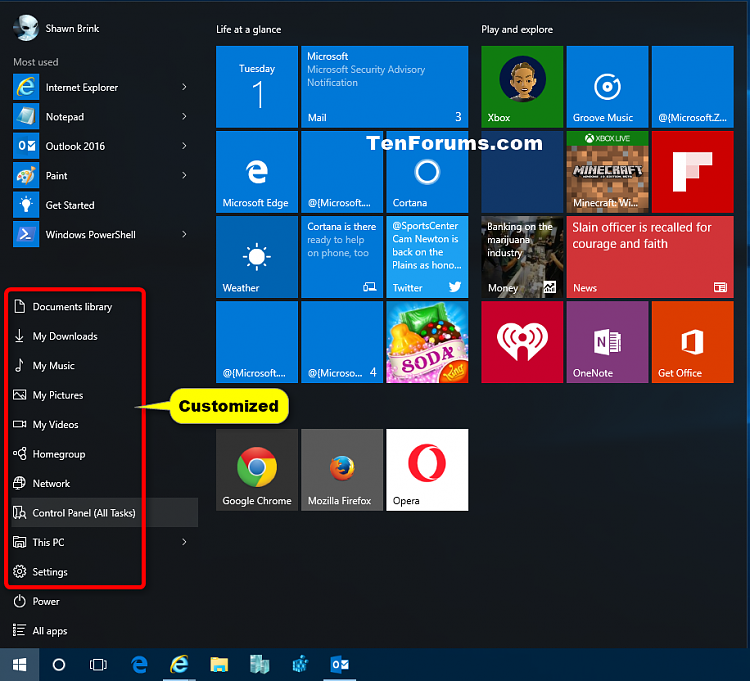
Task: Open the Money tile
Action: click(x=522, y=257)
